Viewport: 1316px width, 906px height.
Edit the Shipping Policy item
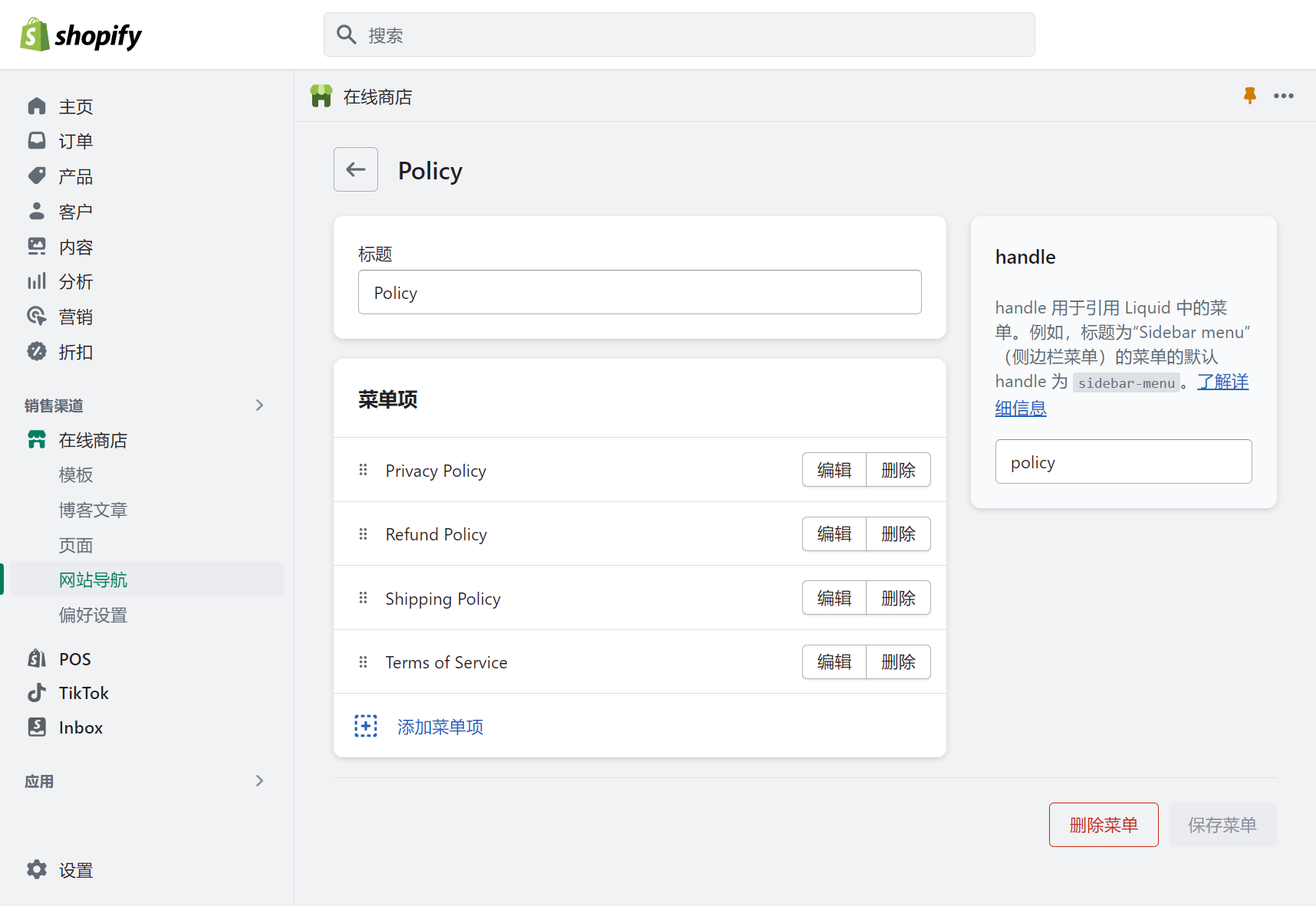pos(834,598)
